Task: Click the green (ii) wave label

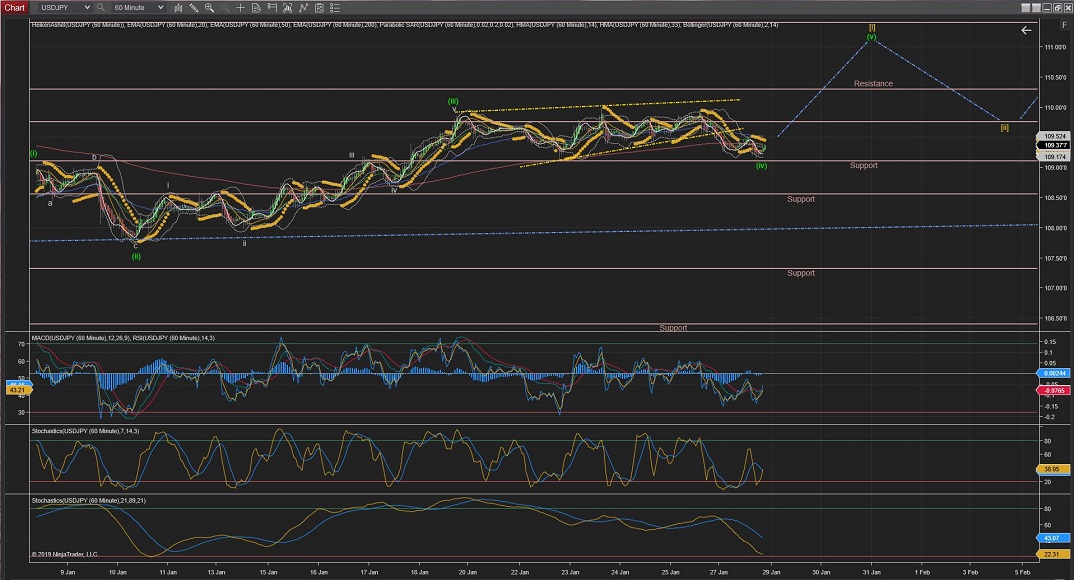Action: click(136, 257)
